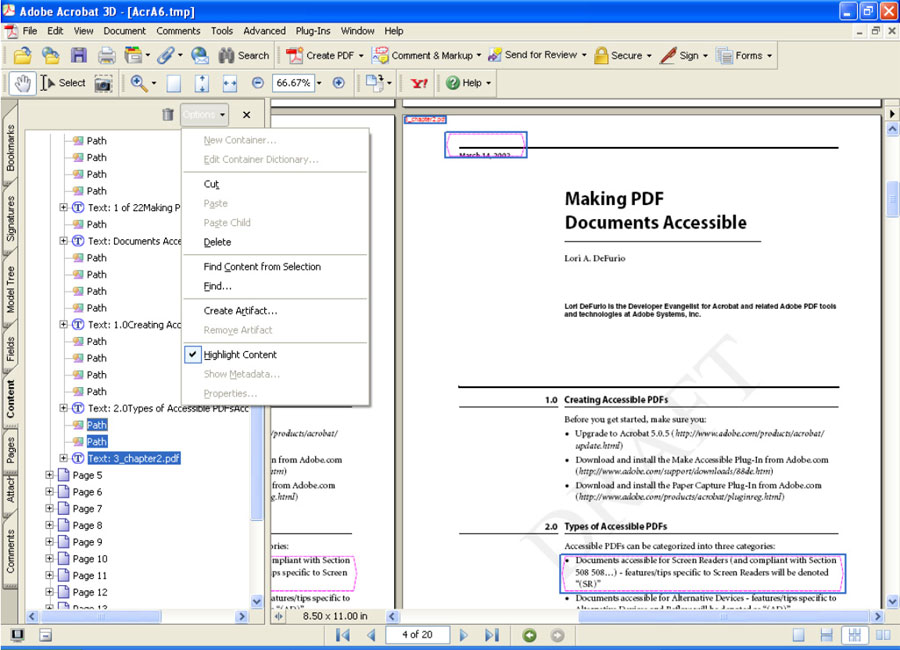Zoom in with the plus button

[339, 83]
